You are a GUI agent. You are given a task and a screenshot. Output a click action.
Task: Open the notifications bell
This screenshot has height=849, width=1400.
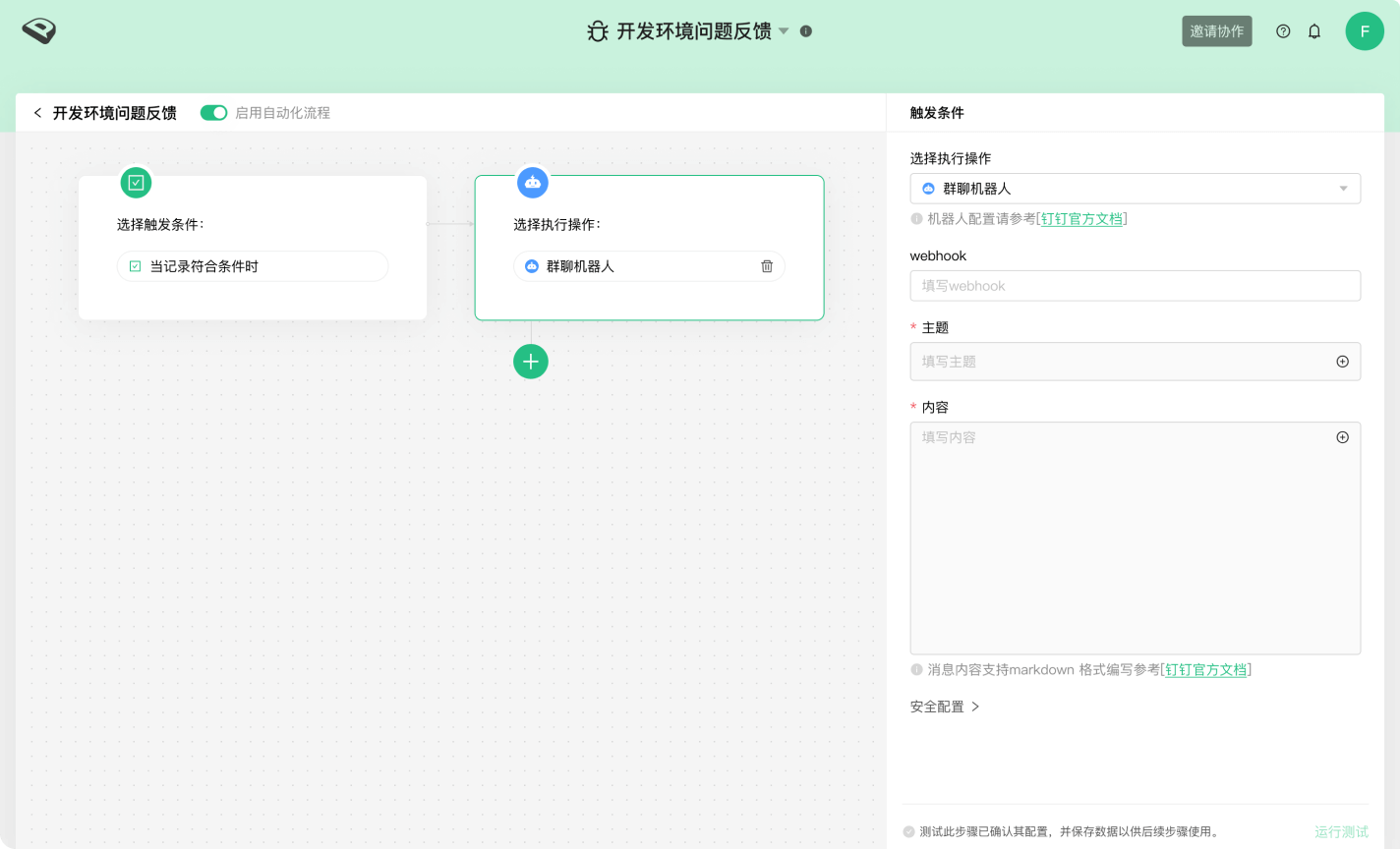pyautogui.click(x=1314, y=31)
